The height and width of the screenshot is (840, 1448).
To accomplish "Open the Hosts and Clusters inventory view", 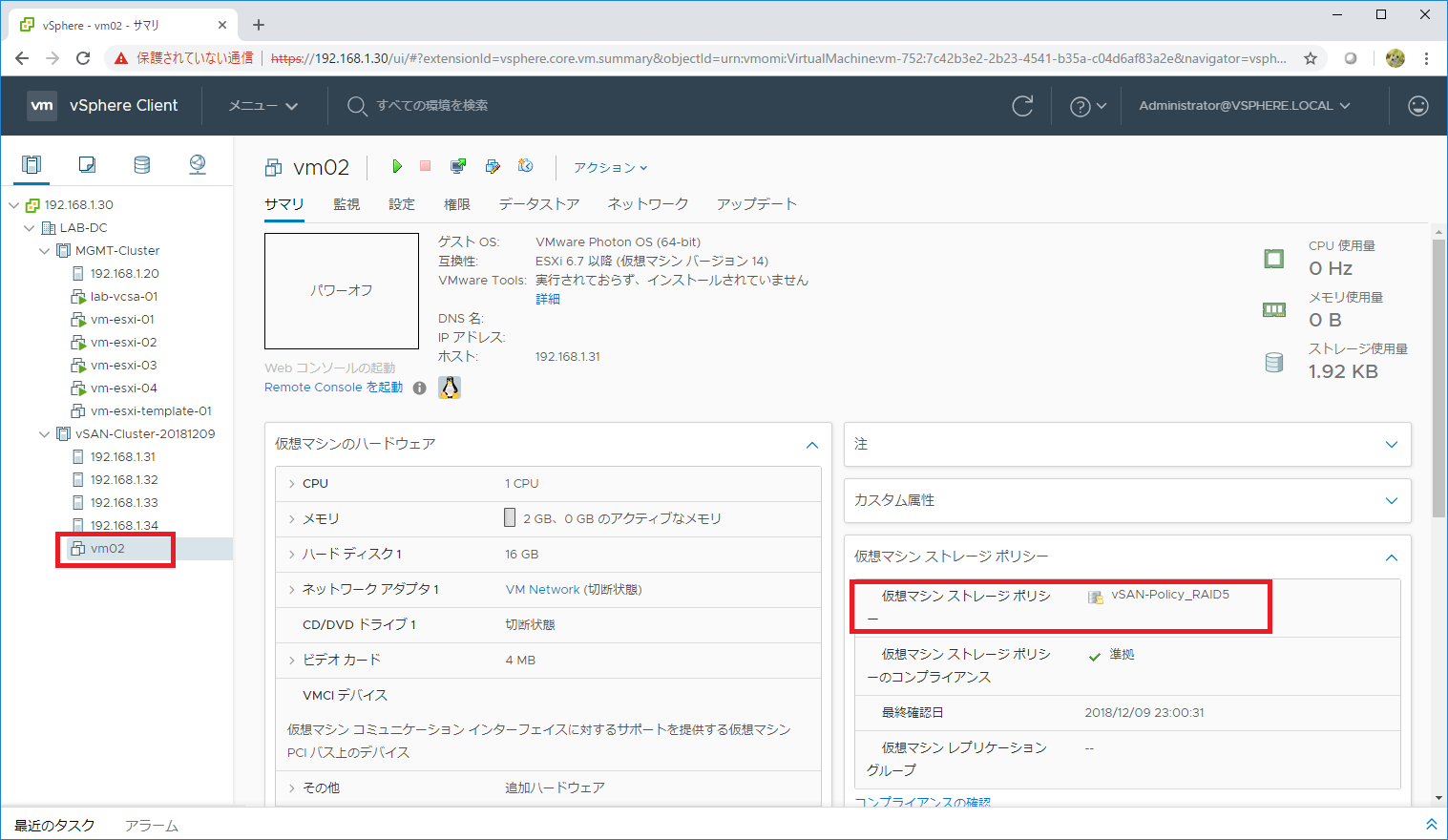I will click(31, 165).
